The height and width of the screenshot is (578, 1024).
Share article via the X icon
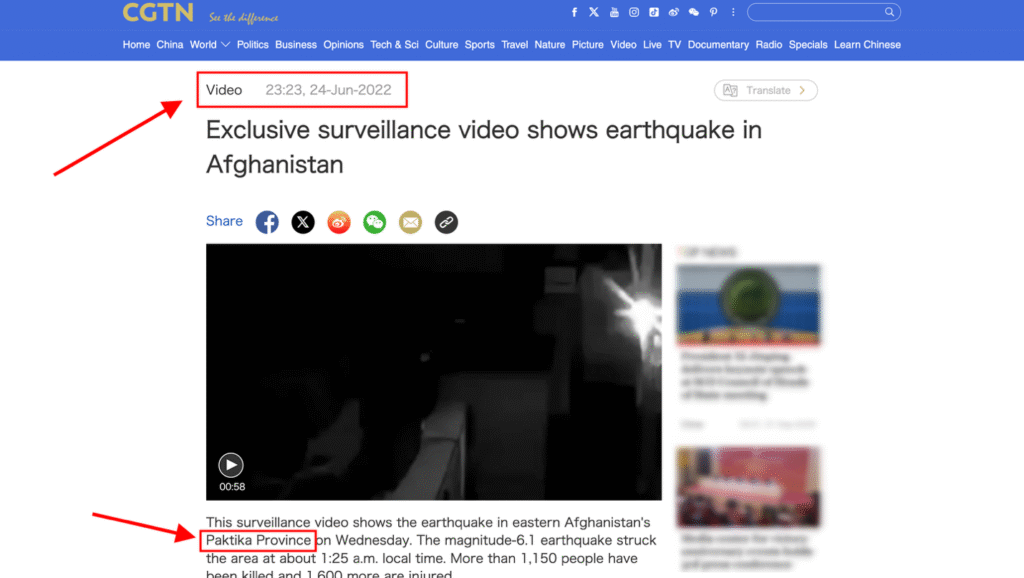point(302,222)
